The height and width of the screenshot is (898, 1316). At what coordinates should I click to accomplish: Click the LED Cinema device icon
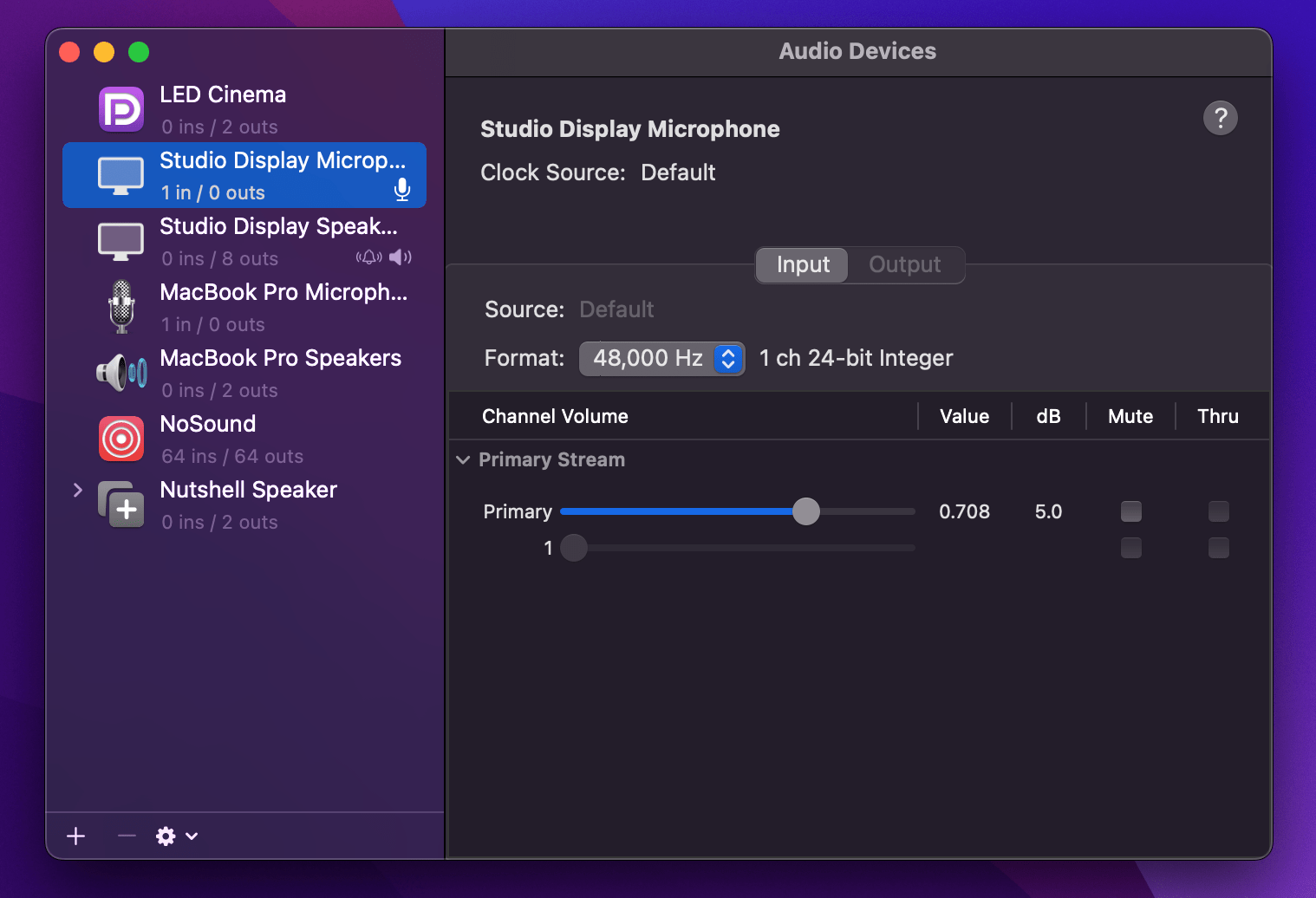(121, 109)
